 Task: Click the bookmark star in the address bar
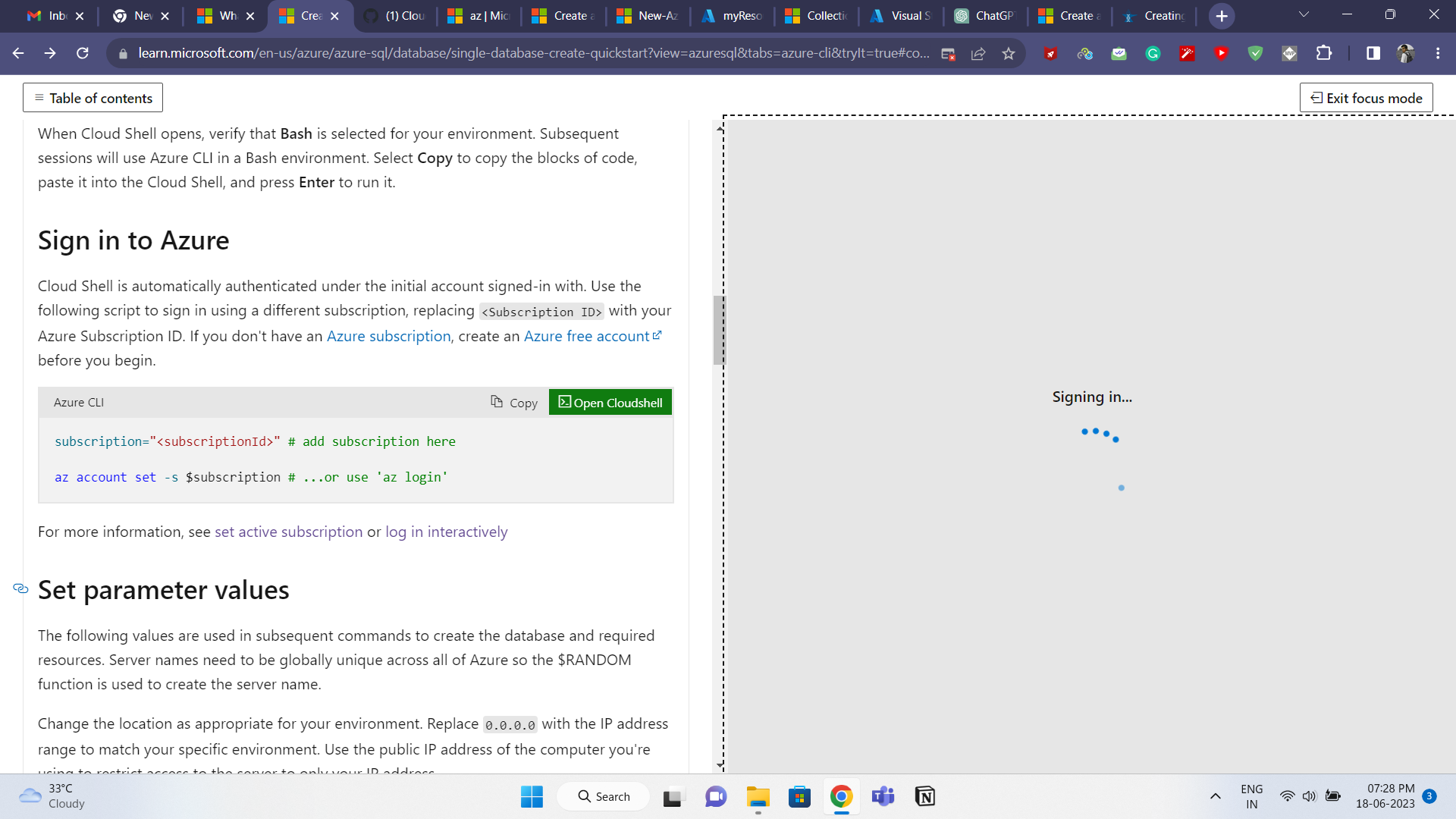(x=1009, y=53)
